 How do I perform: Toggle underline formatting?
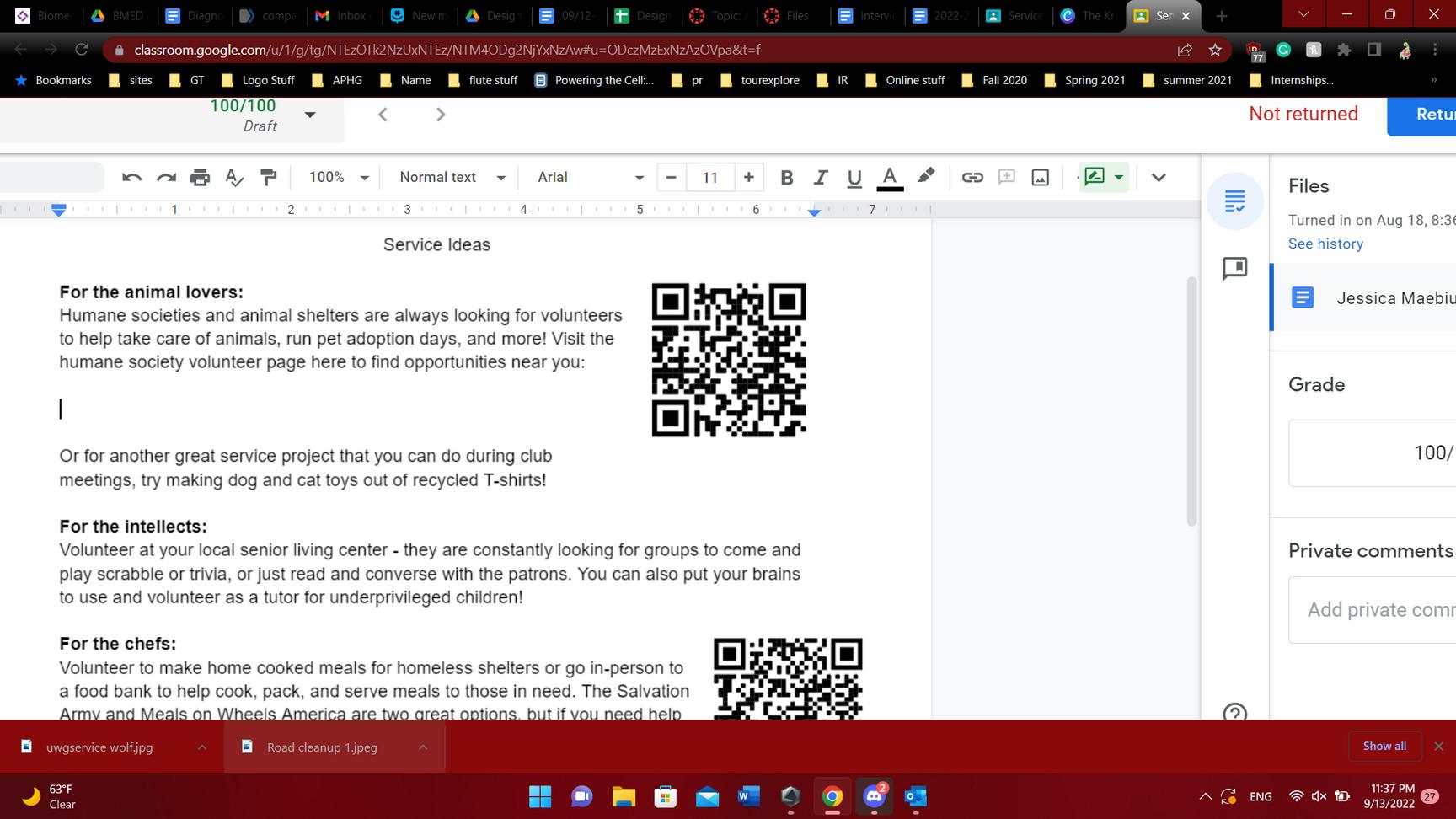point(854,177)
